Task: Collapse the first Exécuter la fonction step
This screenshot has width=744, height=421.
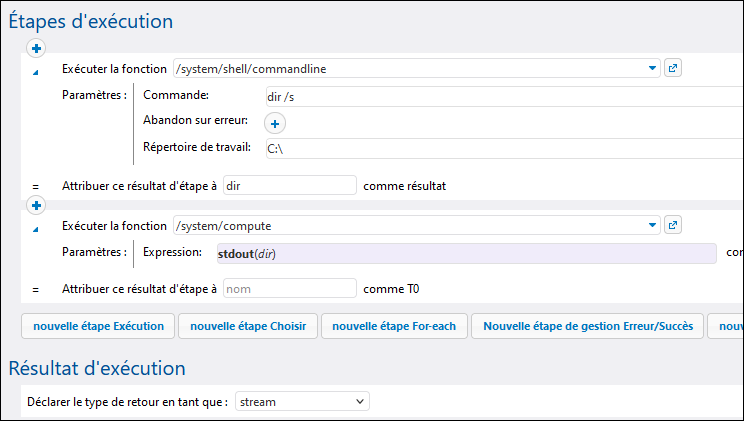Action: pyautogui.click(x=36, y=71)
